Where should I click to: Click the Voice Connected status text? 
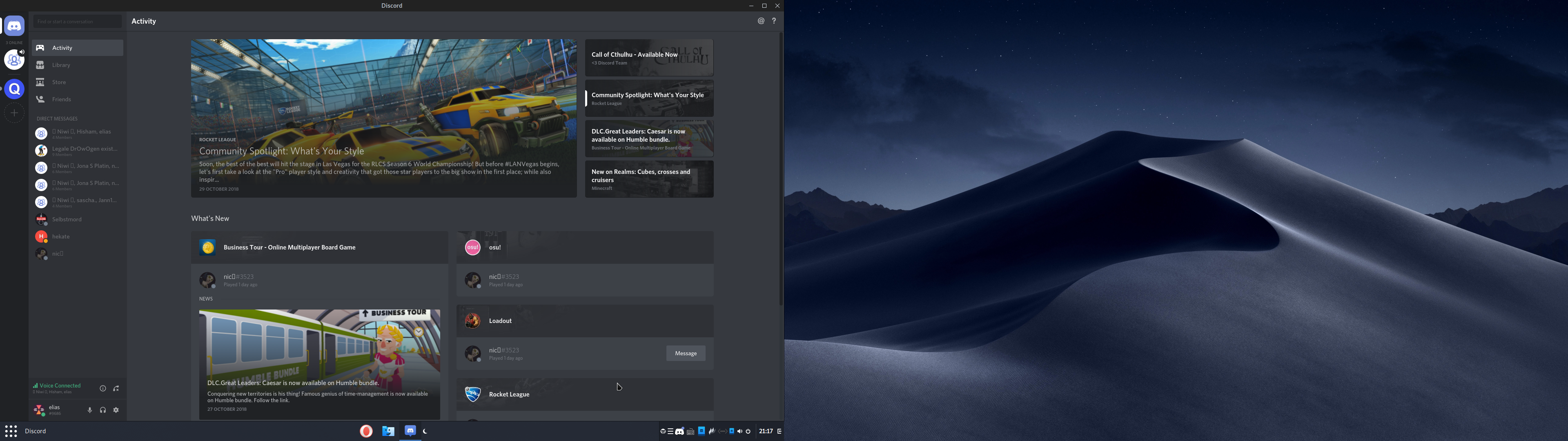click(60, 385)
